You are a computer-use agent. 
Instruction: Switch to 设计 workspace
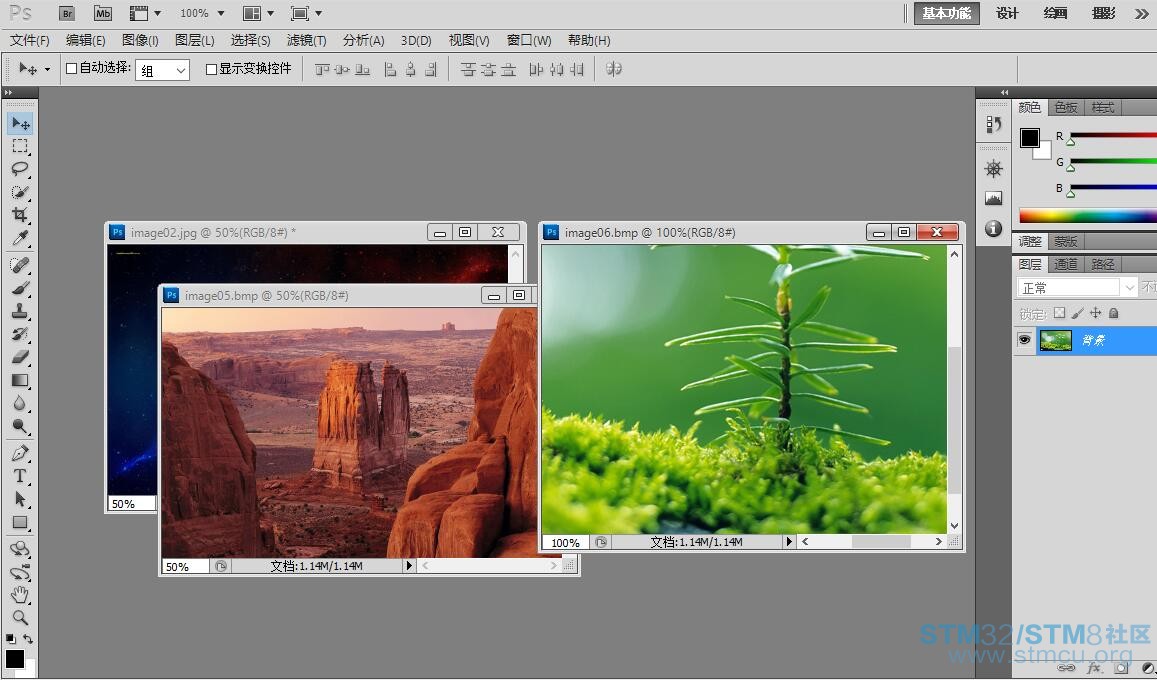click(x=1007, y=13)
